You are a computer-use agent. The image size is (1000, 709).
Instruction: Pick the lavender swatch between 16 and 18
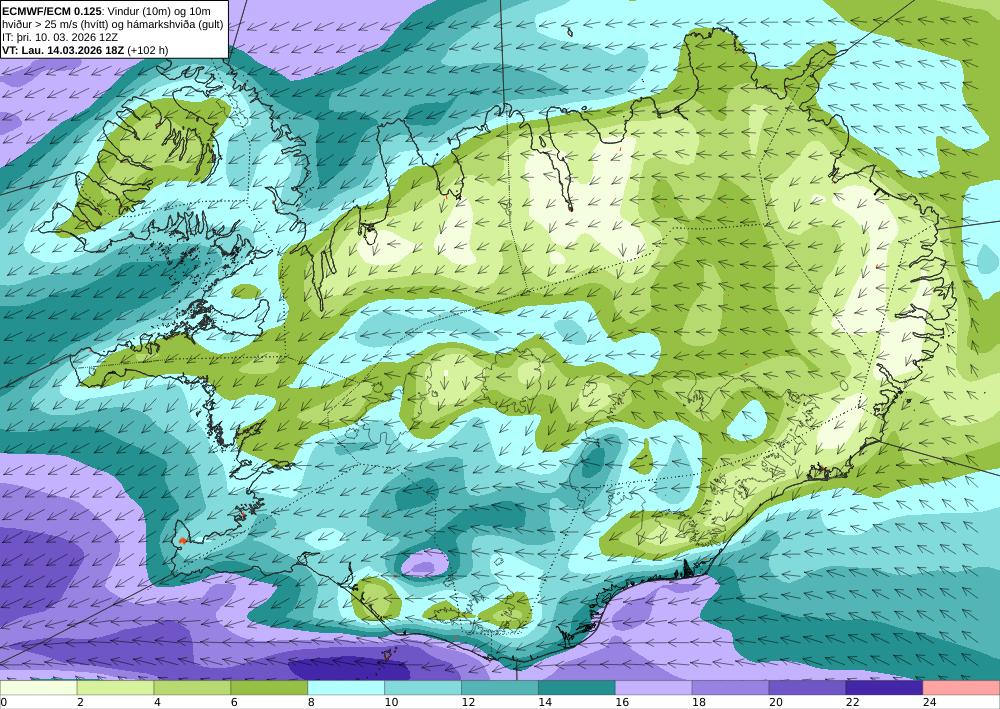[654, 688]
